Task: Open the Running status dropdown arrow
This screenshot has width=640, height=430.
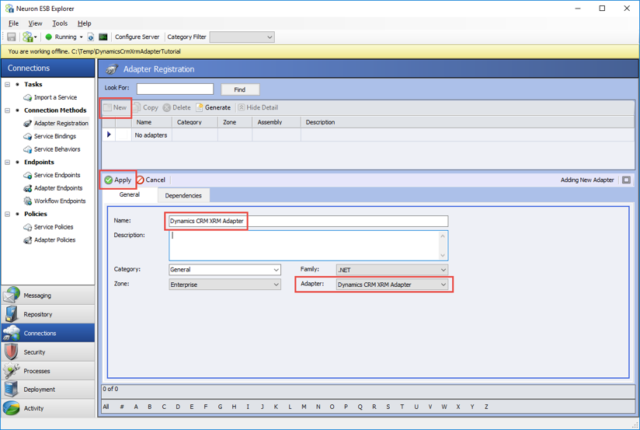Action: click(x=81, y=37)
